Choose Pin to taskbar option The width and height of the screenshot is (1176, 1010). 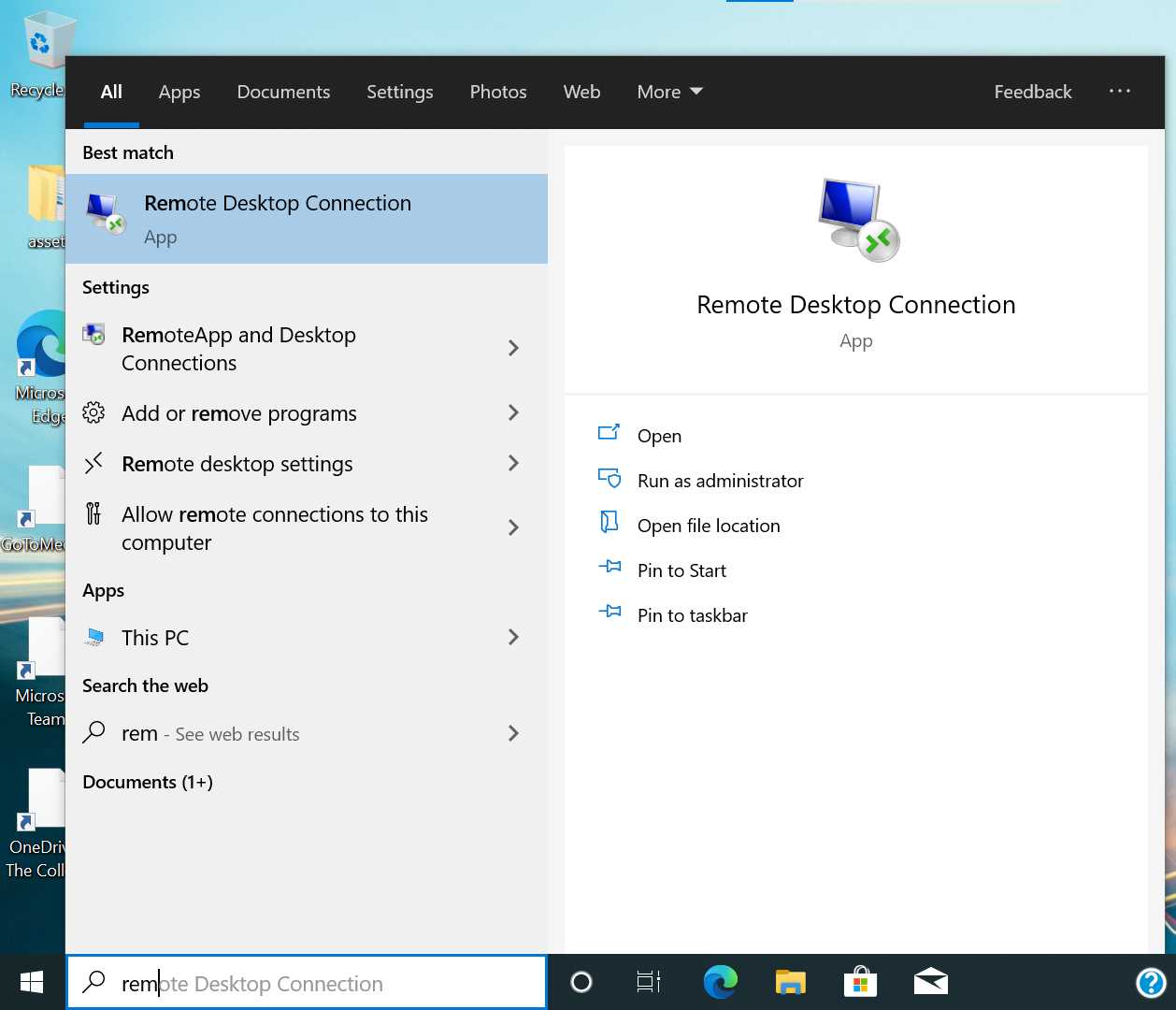click(x=692, y=615)
